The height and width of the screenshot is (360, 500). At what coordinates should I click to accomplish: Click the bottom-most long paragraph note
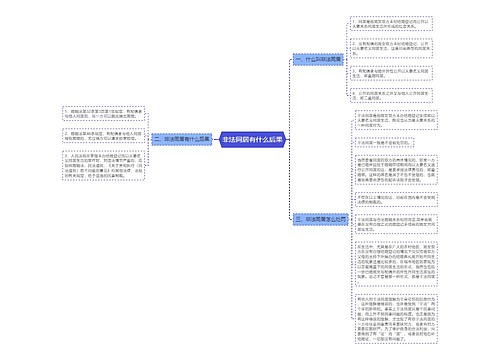[396, 319]
